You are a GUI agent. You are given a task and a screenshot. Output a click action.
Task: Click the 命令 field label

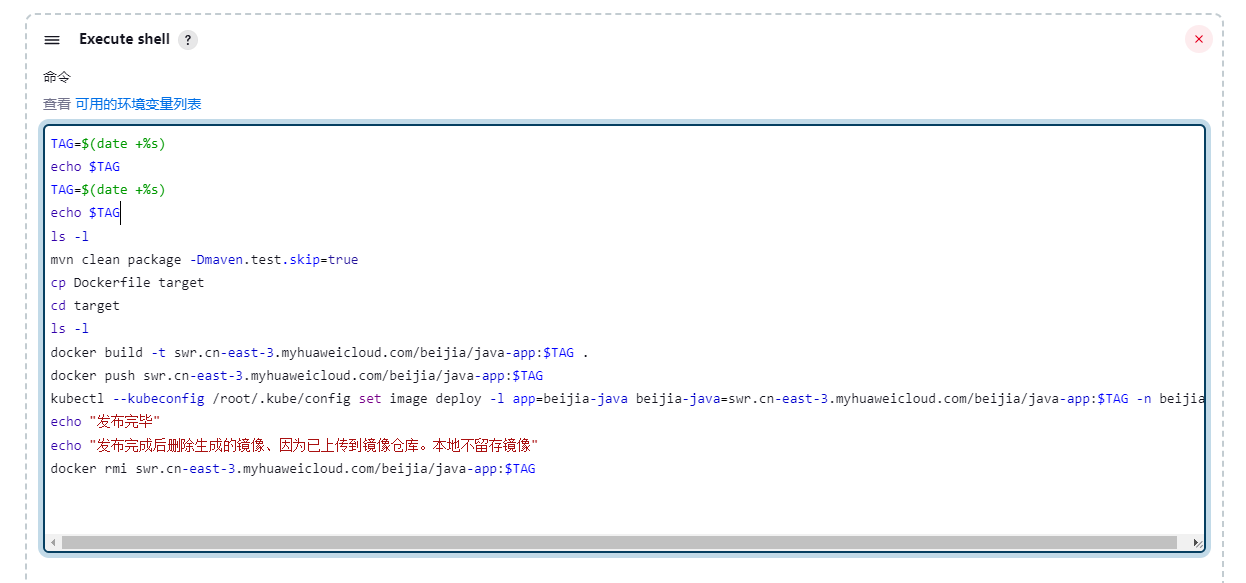click(x=57, y=77)
